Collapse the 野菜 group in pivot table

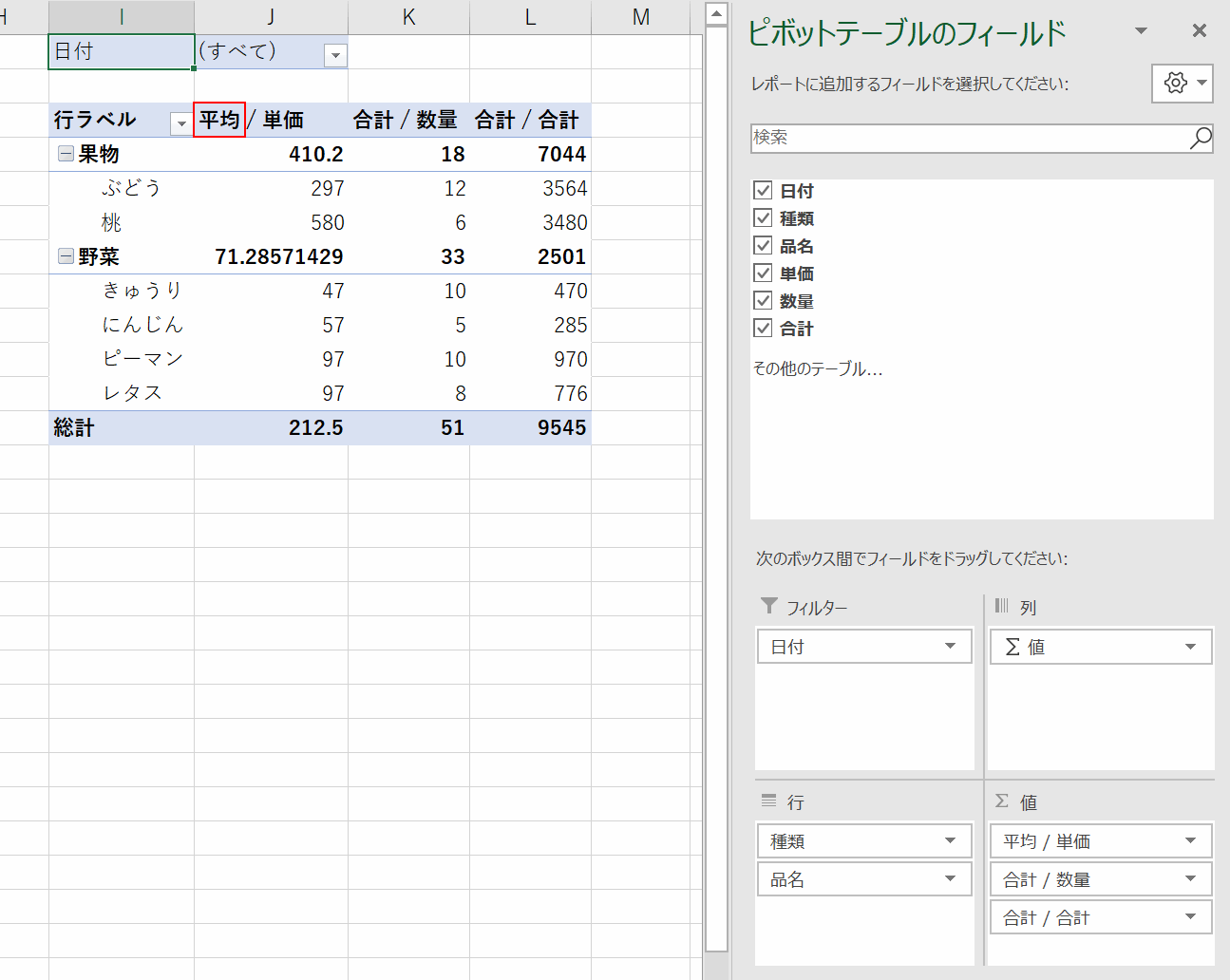tap(66, 256)
